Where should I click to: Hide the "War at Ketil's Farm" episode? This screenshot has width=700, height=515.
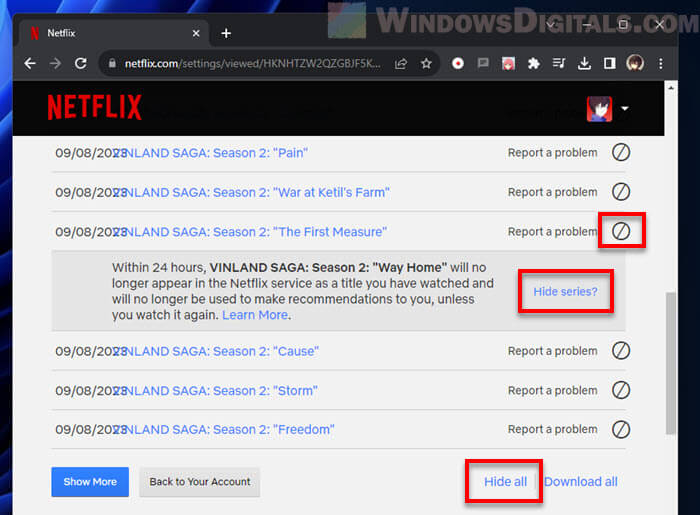pyautogui.click(x=621, y=192)
